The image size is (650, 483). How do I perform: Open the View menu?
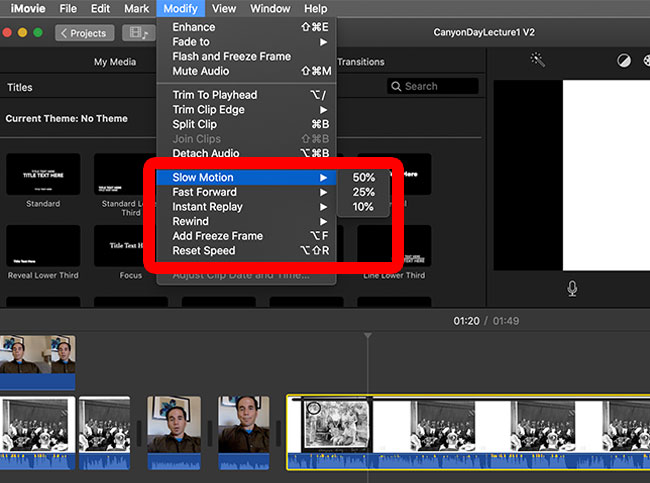tap(224, 8)
